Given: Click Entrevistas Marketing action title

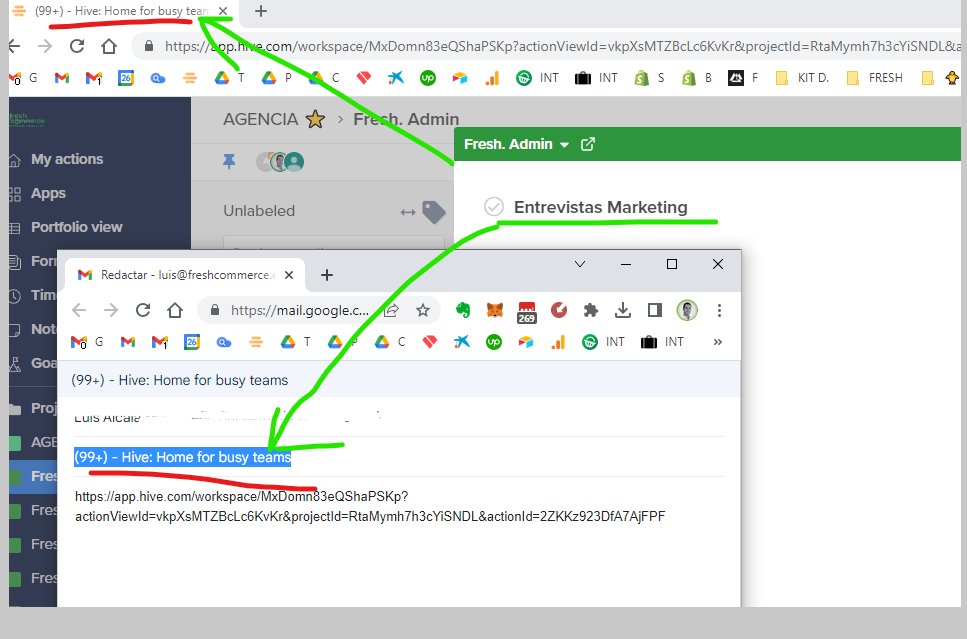Looking at the screenshot, I should [601, 207].
